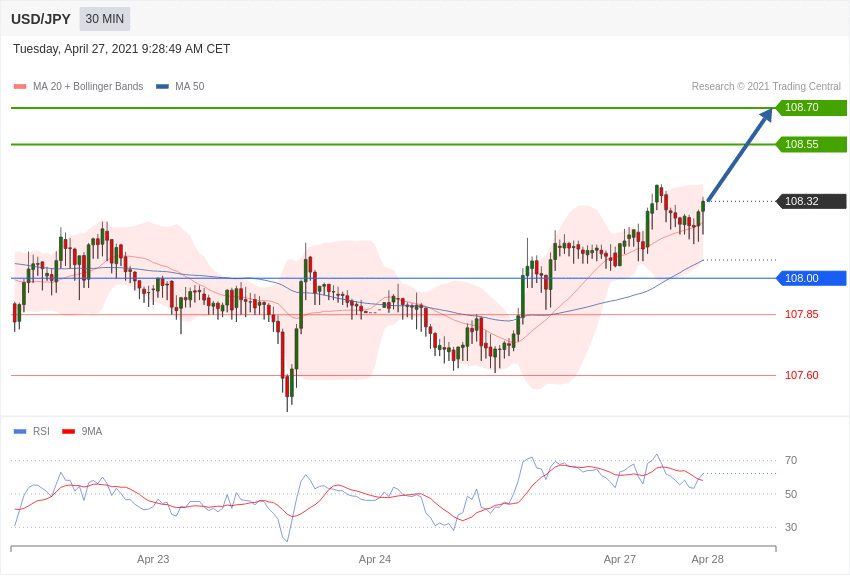Click the 108.70 resistance price tag

pyautogui.click(x=812, y=107)
